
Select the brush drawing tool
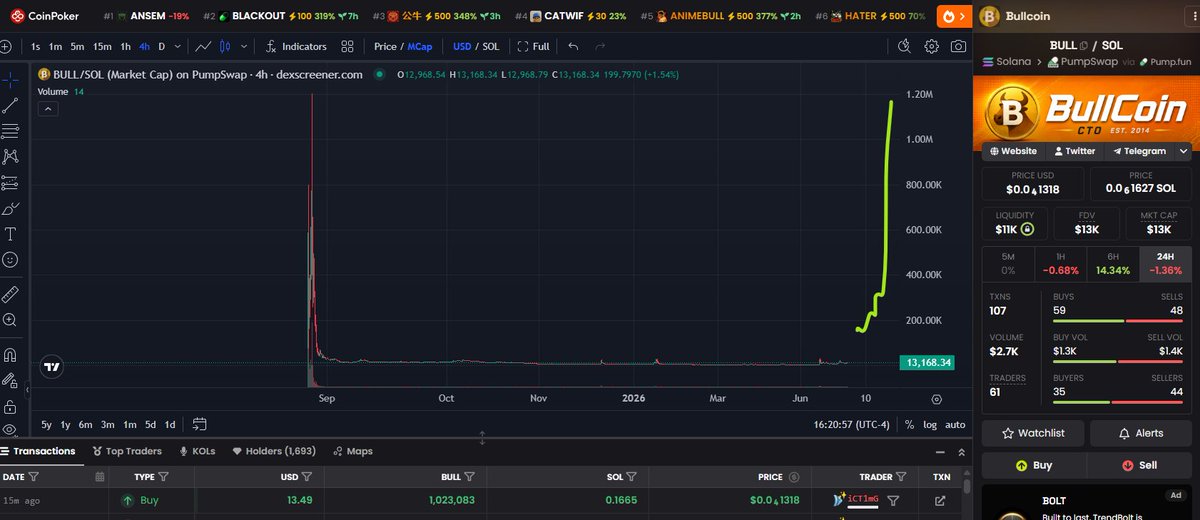pyautogui.click(x=11, y=209)
